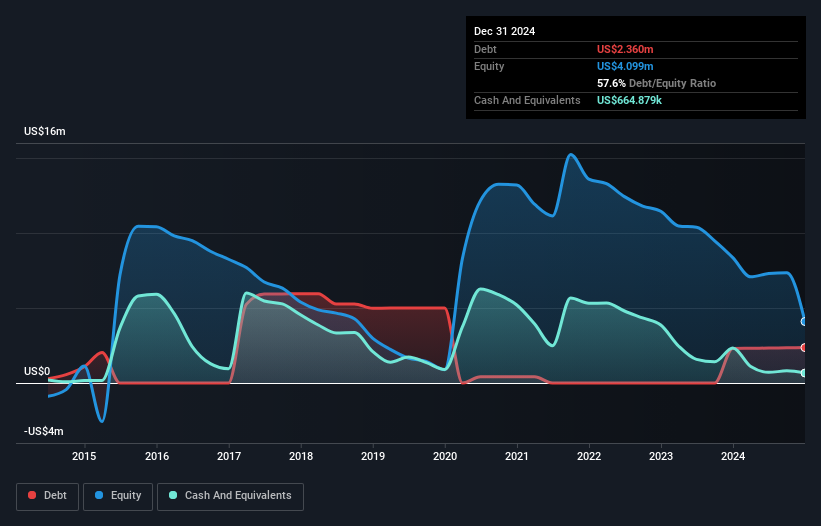
Task: Click the 2023 x-axis label
Action: (661, 456)
